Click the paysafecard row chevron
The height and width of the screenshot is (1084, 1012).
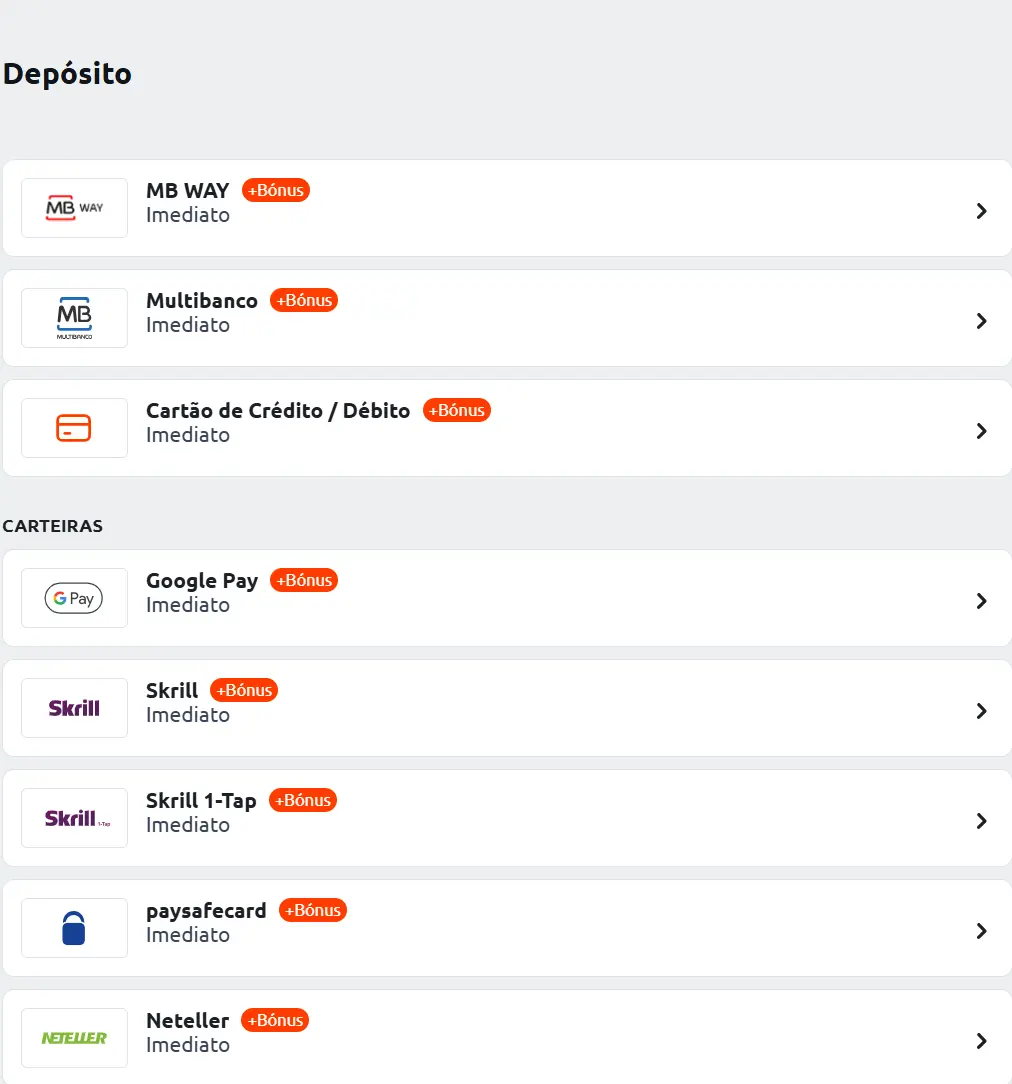[981, 931]
